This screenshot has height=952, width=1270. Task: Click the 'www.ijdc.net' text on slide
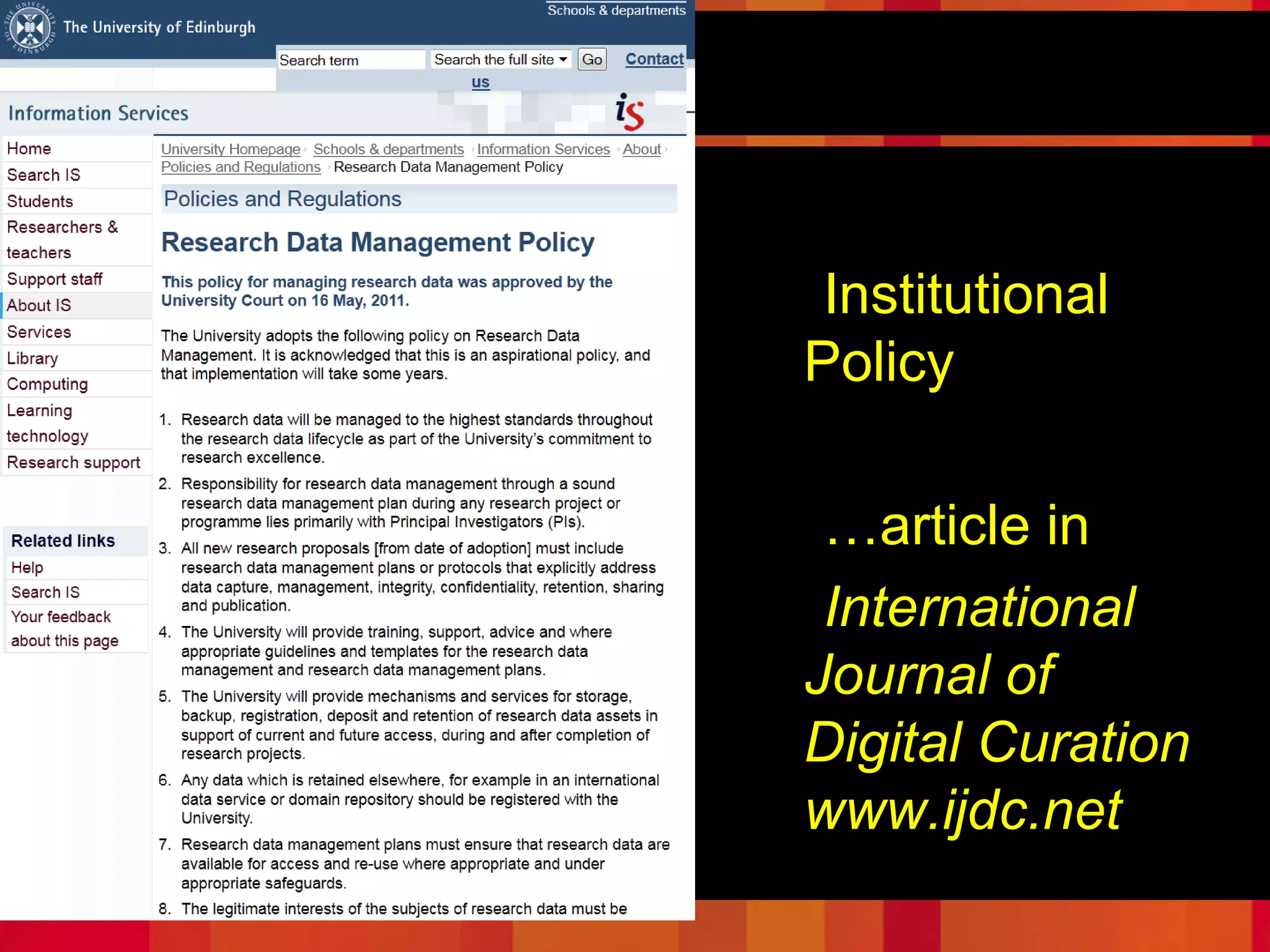point(964,810)
